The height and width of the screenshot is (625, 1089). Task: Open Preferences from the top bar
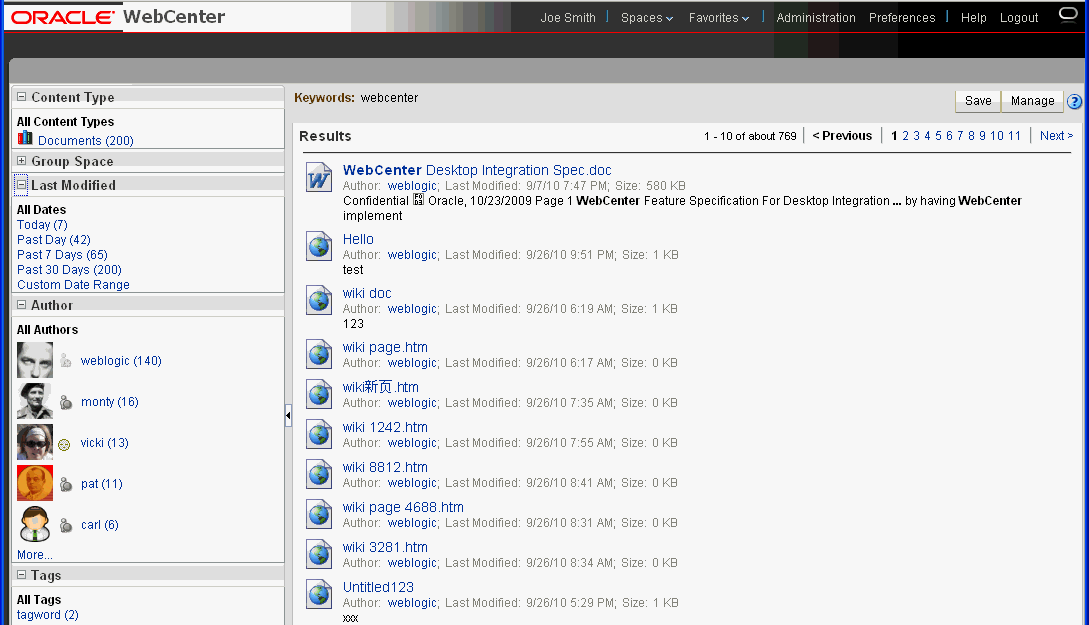[x=901, y=17]
